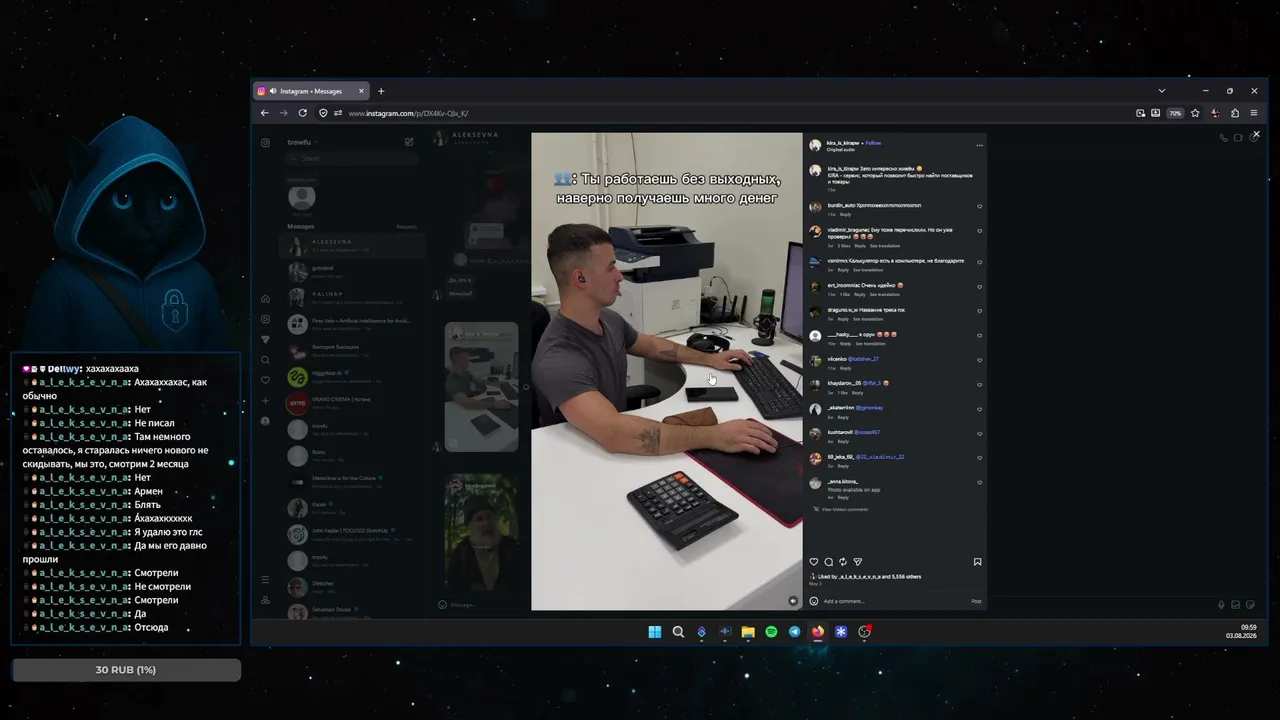Click the Instagram logo in the sidebar

pos(265,142)
